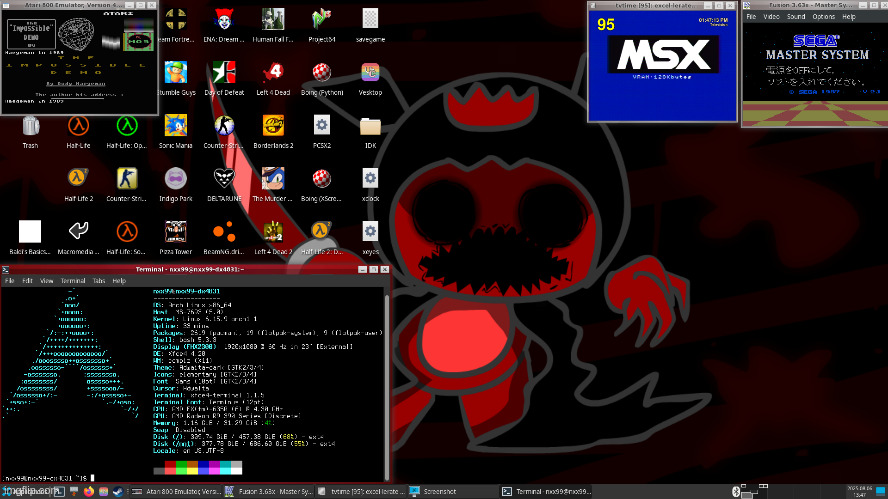
Task: Open the Vesktop desktop icon
Action: click(x=370, y=72)
